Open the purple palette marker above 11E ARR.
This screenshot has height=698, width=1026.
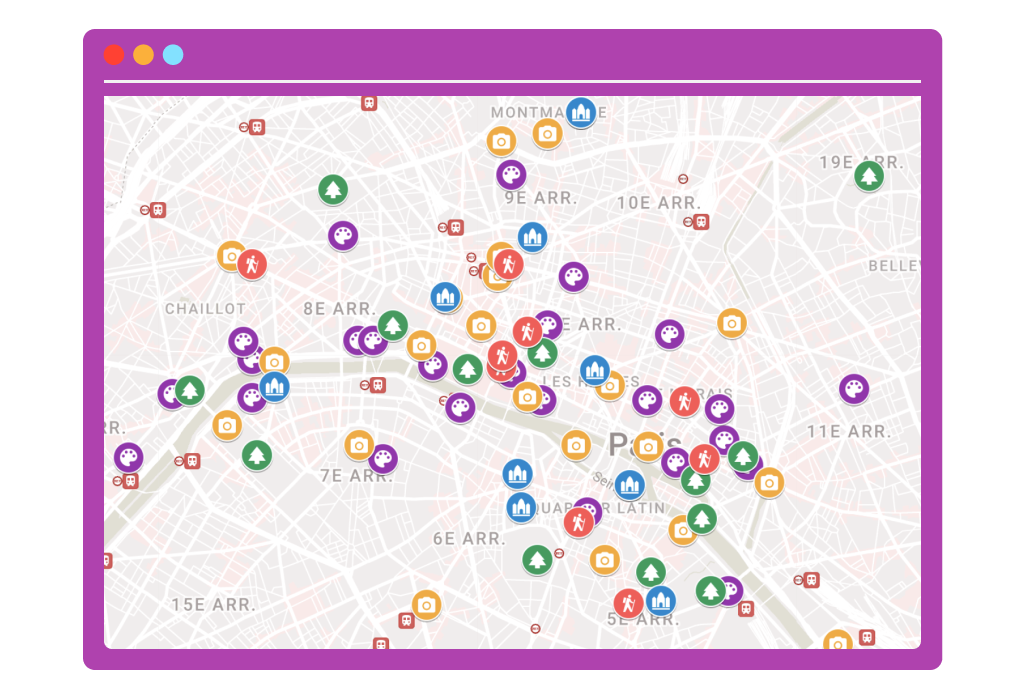click(853, 388)
